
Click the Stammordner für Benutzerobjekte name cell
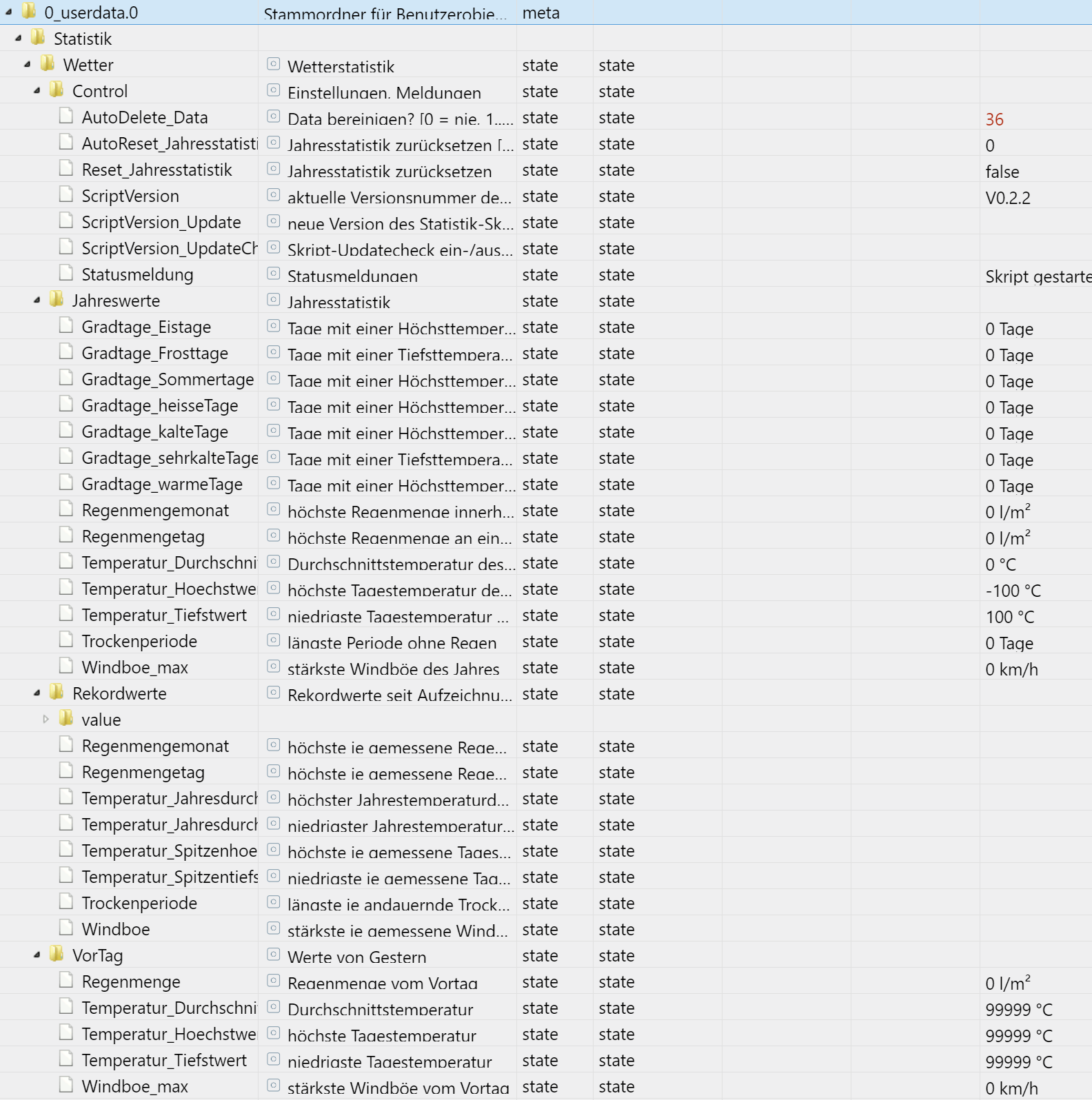[x=385, y=13]
